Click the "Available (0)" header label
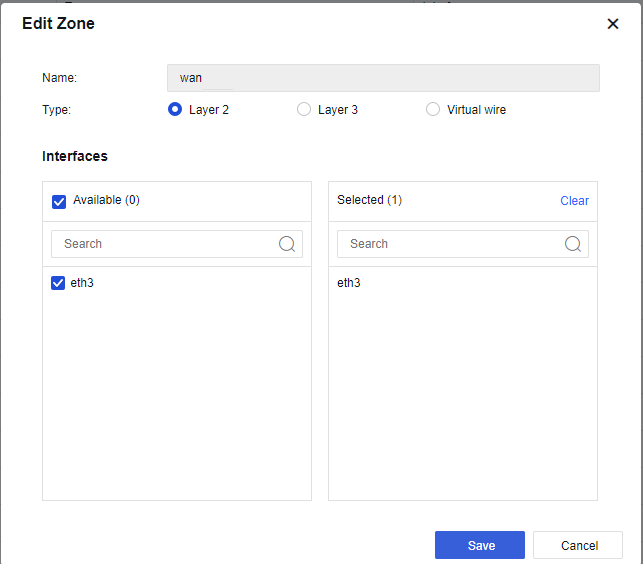Screen dimensions: 643x566 tap(106, 200)
